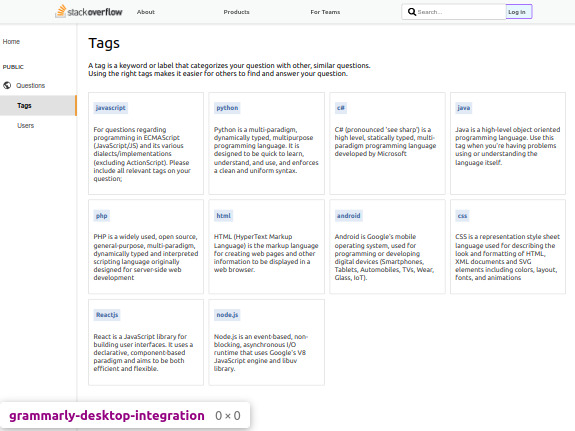Select Tags in the sidebar

pyautogui.click(x=38, y=106)
